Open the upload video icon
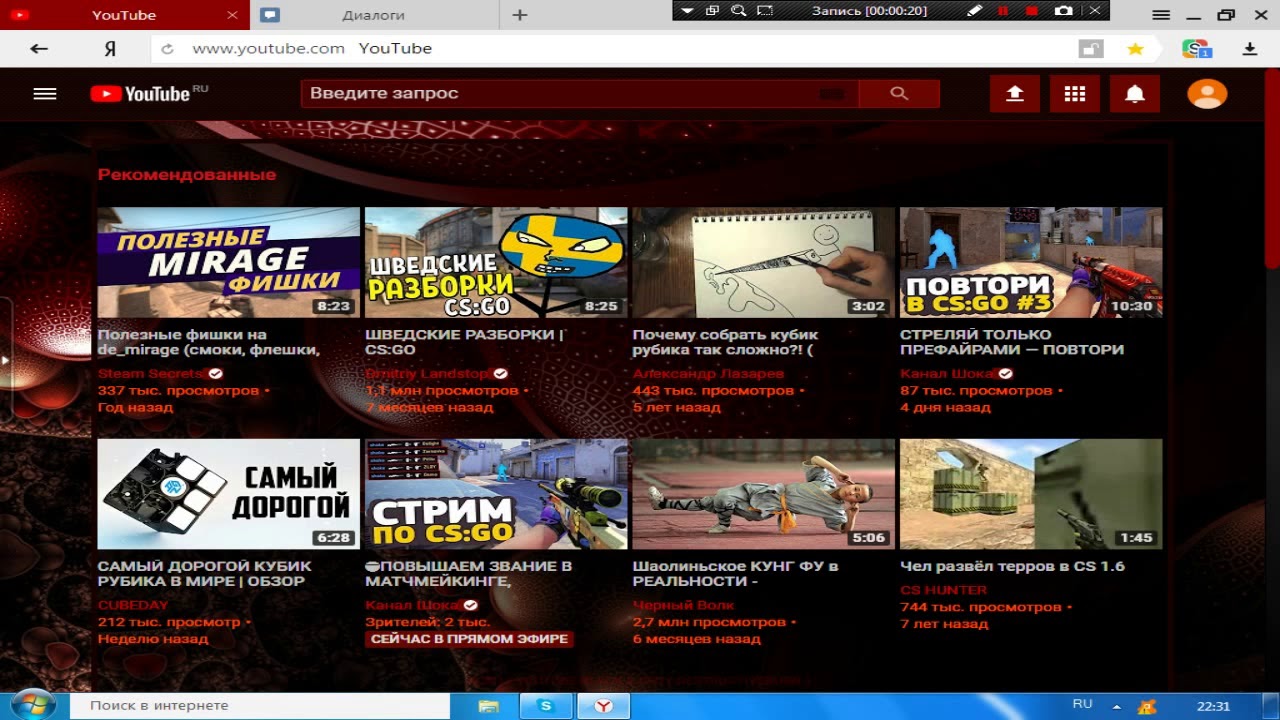The height and width of the screenshot is (720, 1280). pos(1015,93)
